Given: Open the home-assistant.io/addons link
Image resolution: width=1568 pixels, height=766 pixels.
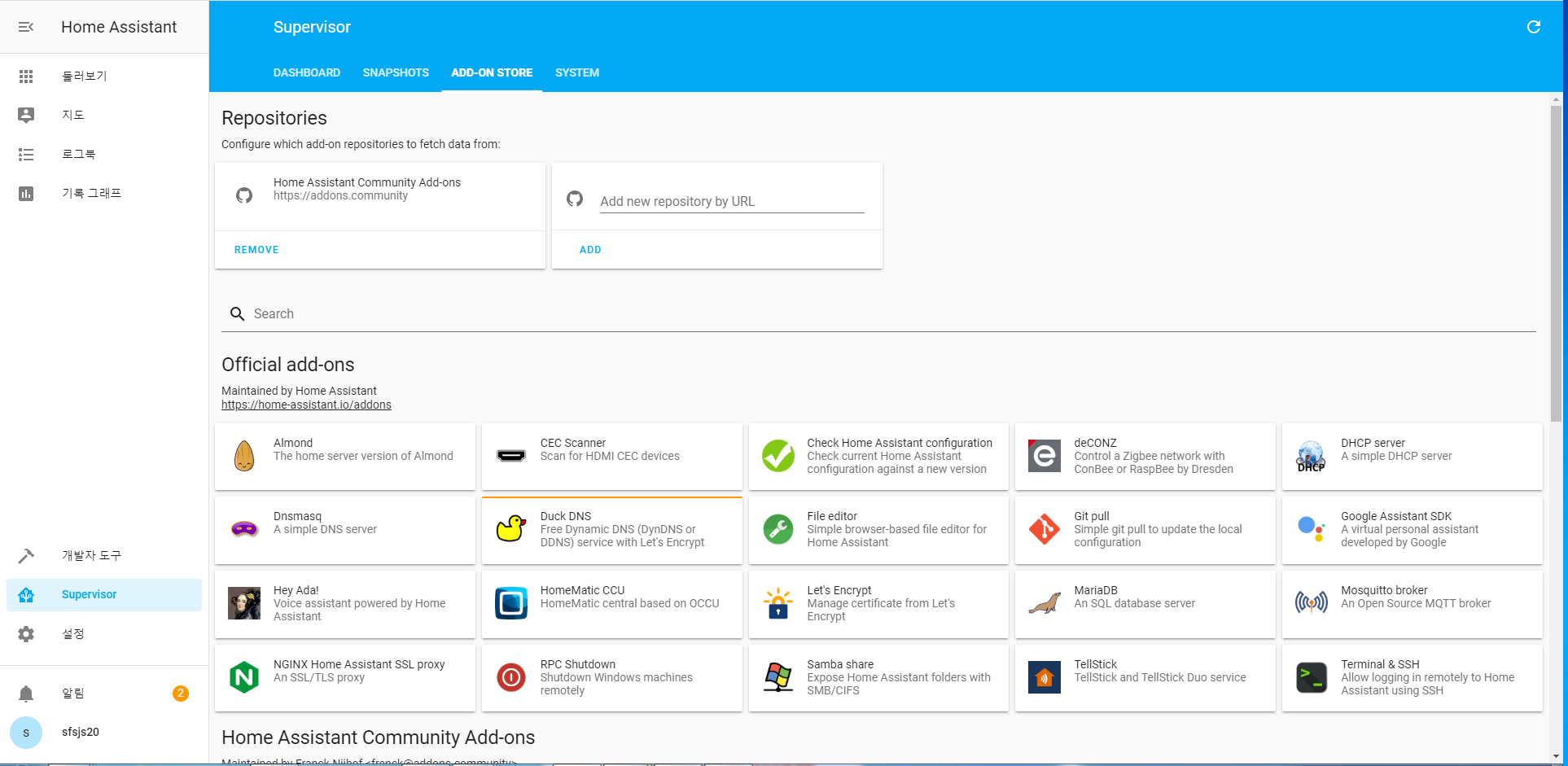Looking at the screenshot, I should (306, 405).
